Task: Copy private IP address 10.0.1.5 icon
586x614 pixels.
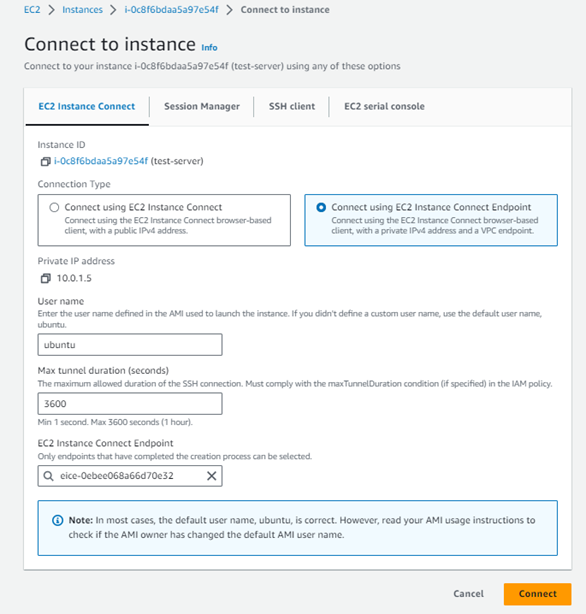Action: (x=45, y=278)
